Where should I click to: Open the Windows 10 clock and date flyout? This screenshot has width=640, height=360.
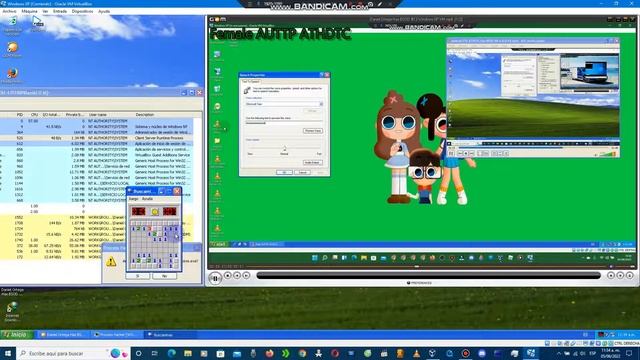click(611, 353)
